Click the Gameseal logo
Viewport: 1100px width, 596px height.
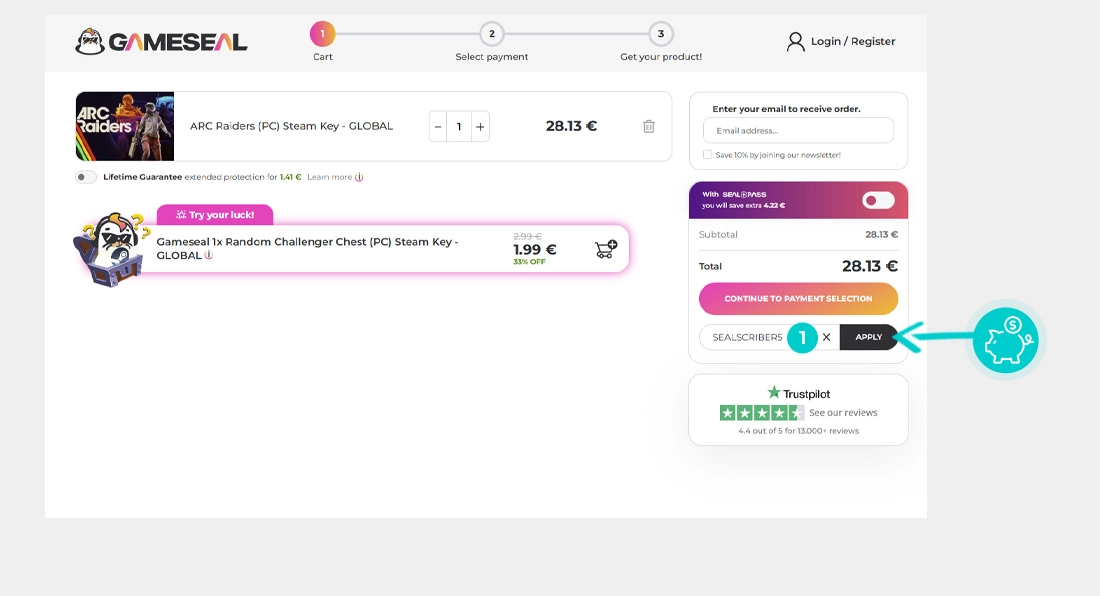161,41
